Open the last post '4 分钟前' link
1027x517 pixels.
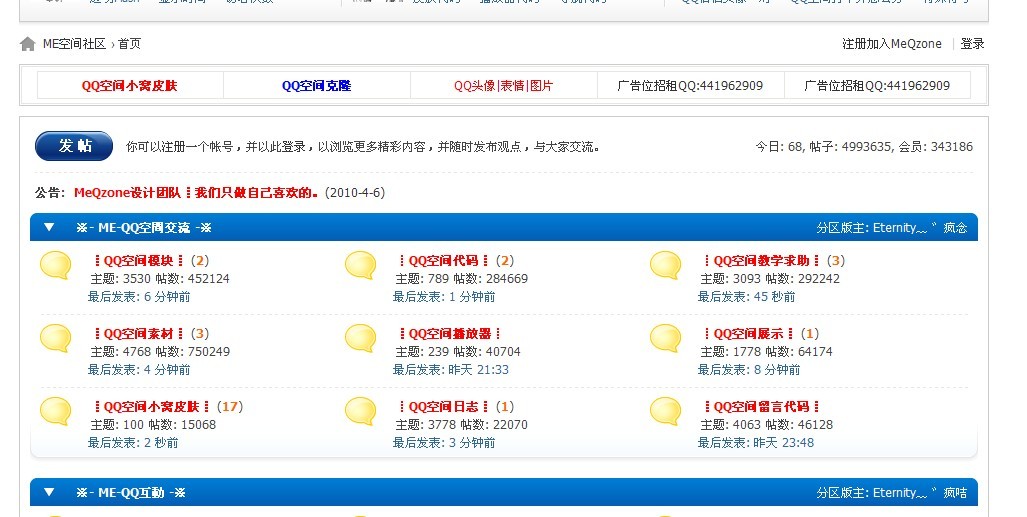tap(167, 370)
